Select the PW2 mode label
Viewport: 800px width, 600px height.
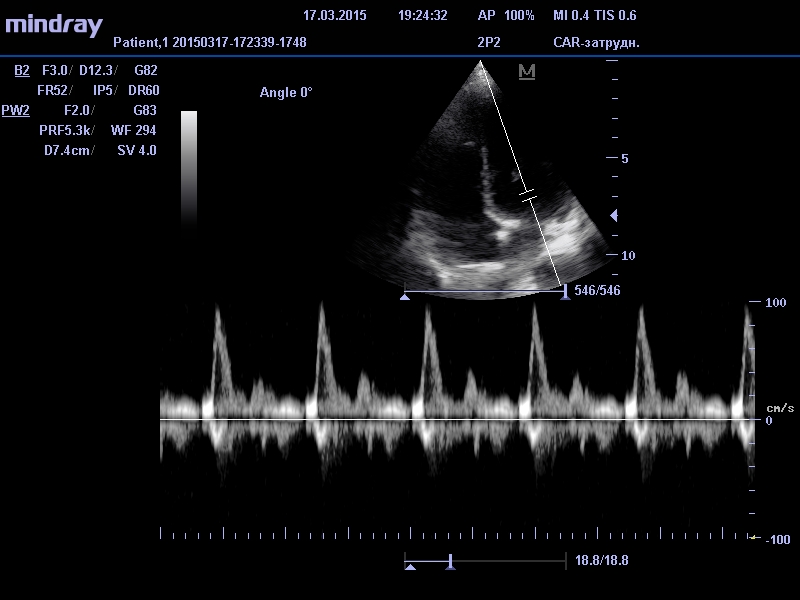16,111
